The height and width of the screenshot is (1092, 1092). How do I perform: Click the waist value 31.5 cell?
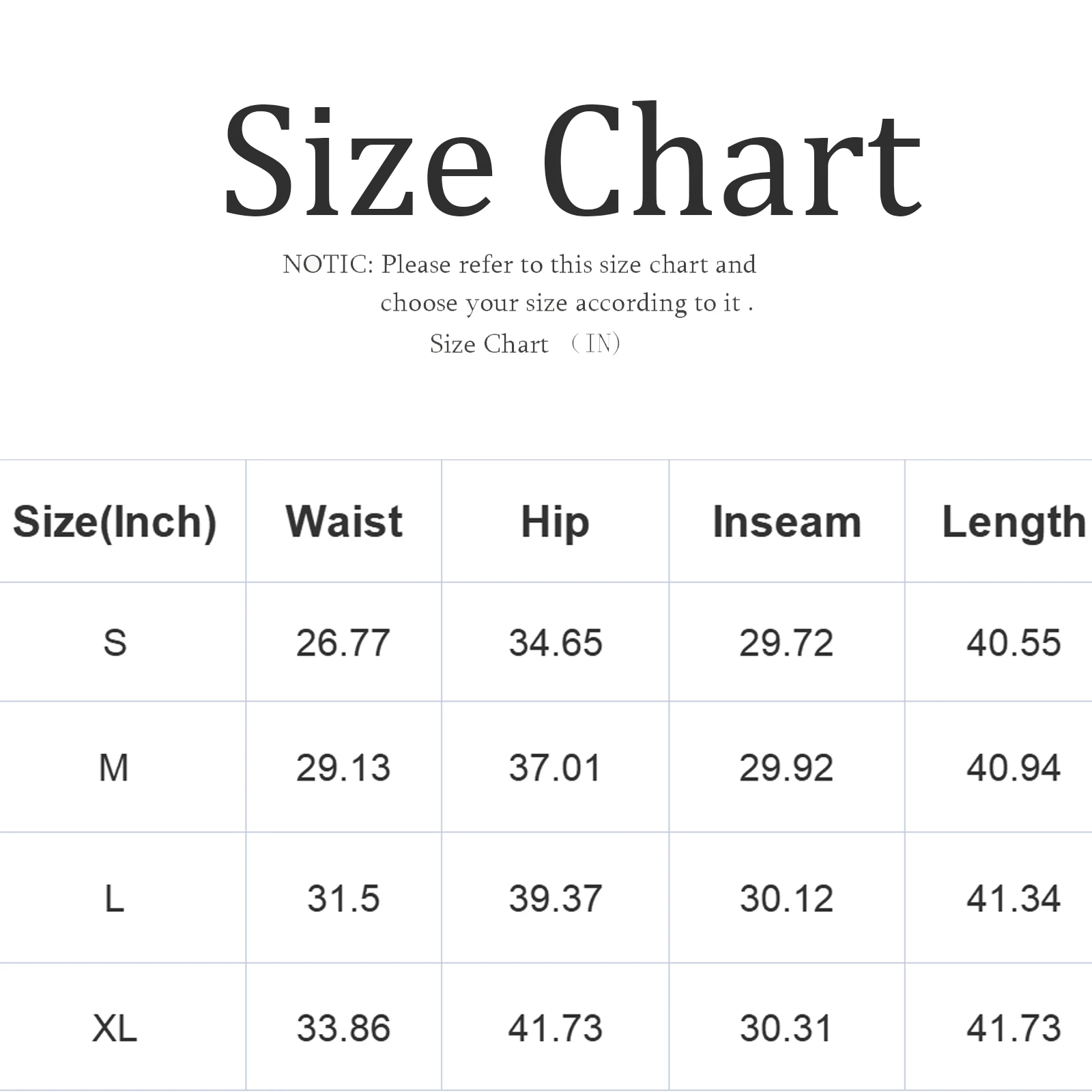click(343, 898)
